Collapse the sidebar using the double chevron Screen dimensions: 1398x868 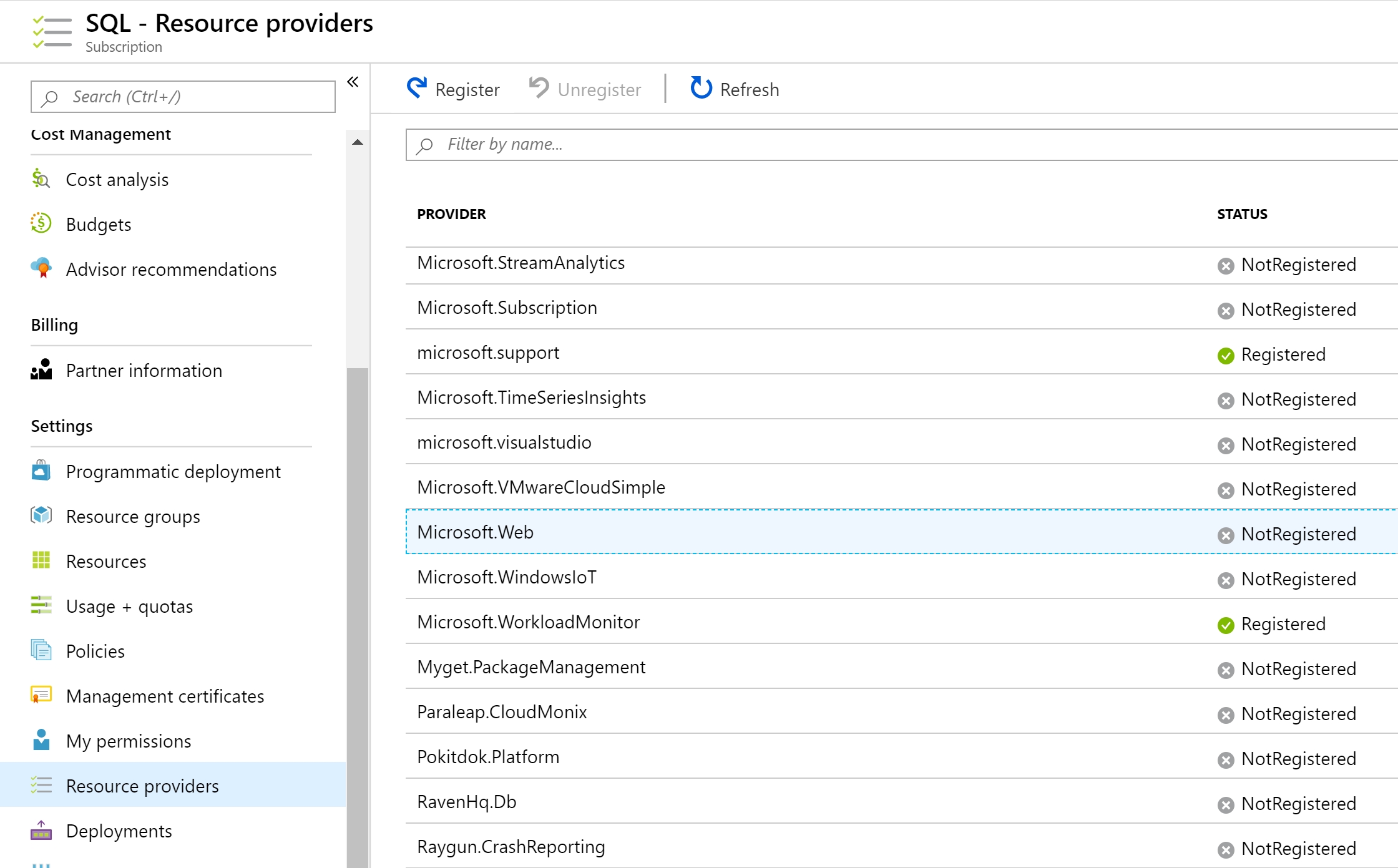coord(353,82)
